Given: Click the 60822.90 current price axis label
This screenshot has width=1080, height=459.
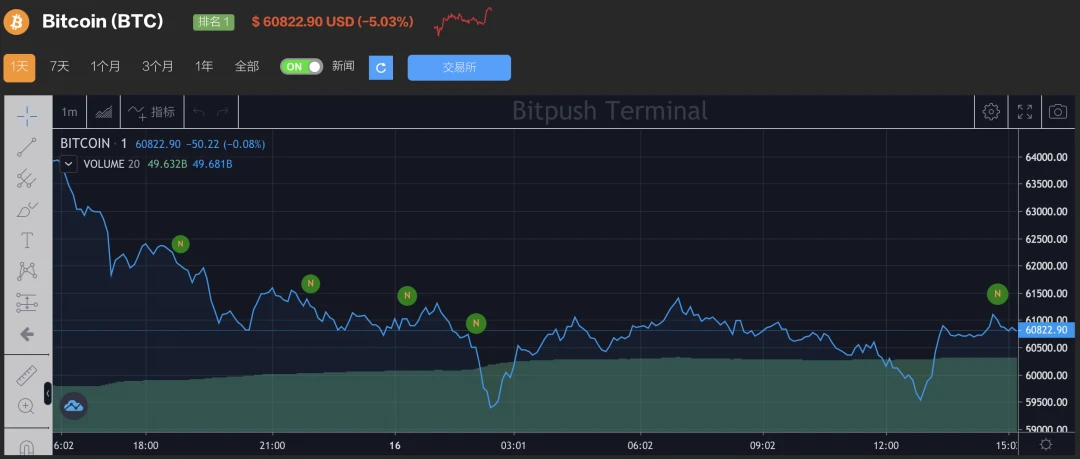Looking at the screenshot, I should pos(1046,330).
